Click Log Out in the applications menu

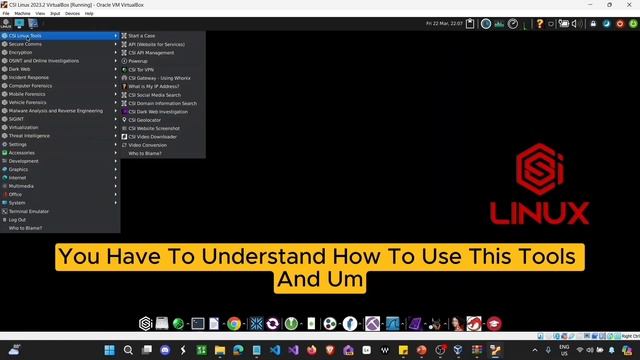click(x=60, y=220)
